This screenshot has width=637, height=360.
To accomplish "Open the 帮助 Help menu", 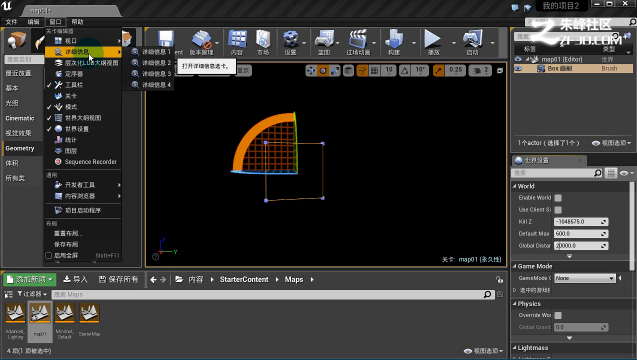I will [x=77, y=22].
